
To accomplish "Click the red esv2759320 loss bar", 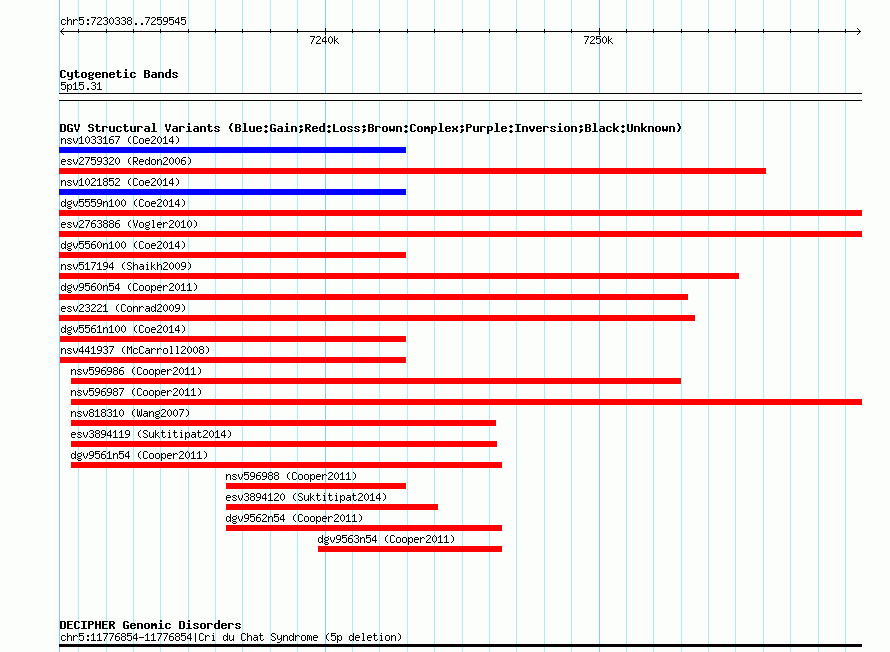I will (413, 171).
